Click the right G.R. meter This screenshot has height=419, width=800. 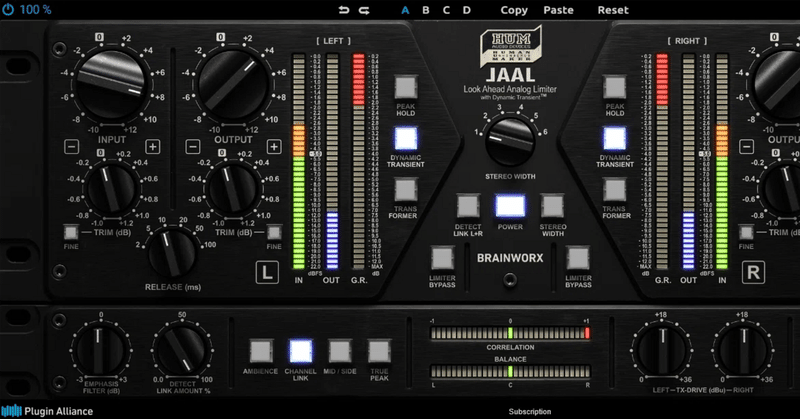(x=662, y=161)
